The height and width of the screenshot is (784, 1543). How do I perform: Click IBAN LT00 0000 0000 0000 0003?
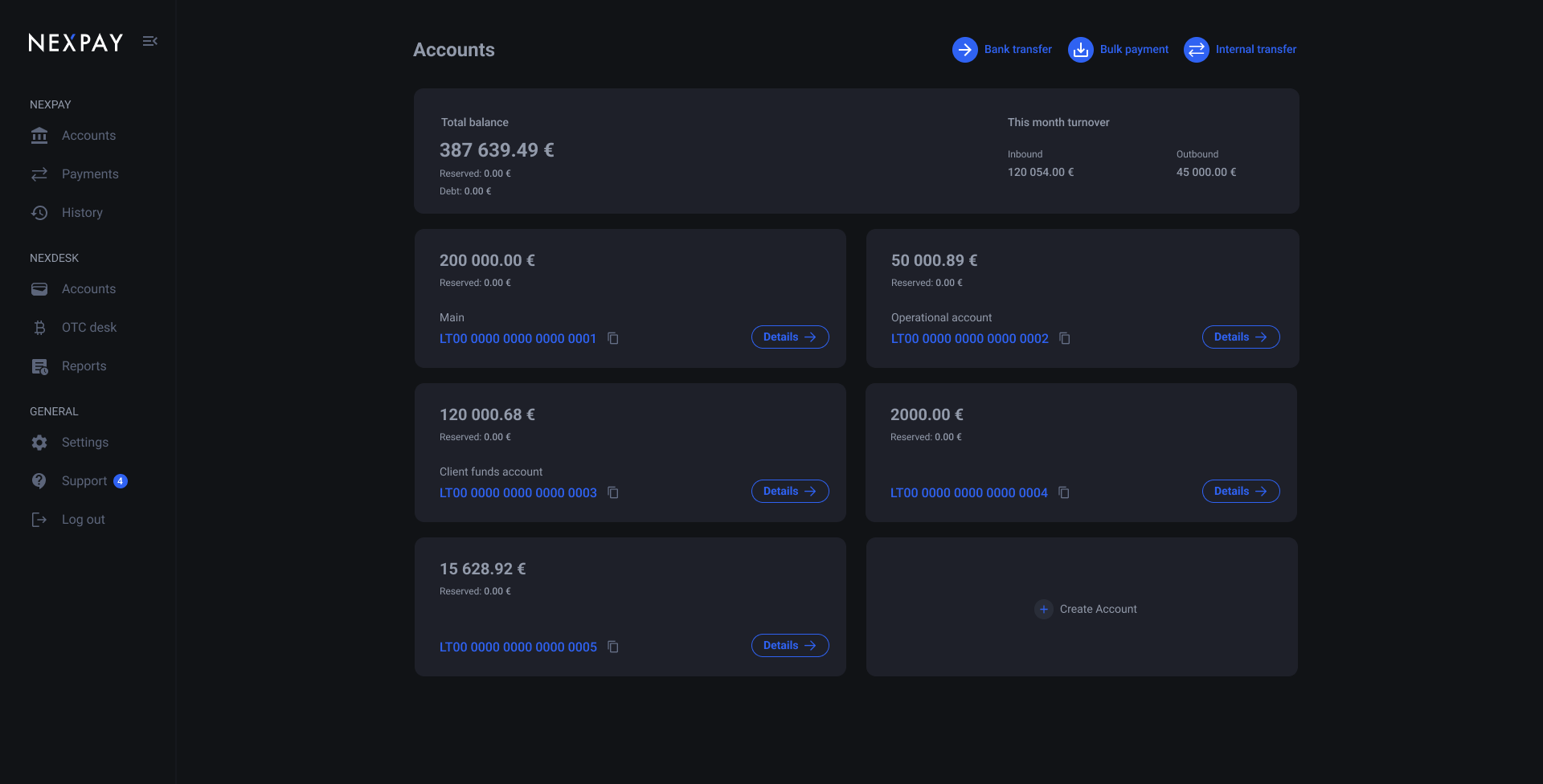point(518,493)
